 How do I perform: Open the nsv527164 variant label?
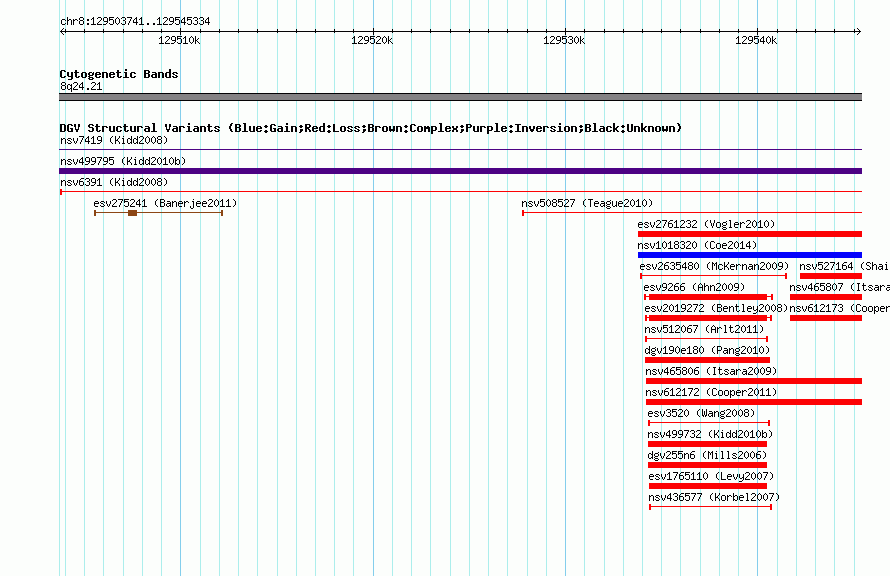[845, 266]
